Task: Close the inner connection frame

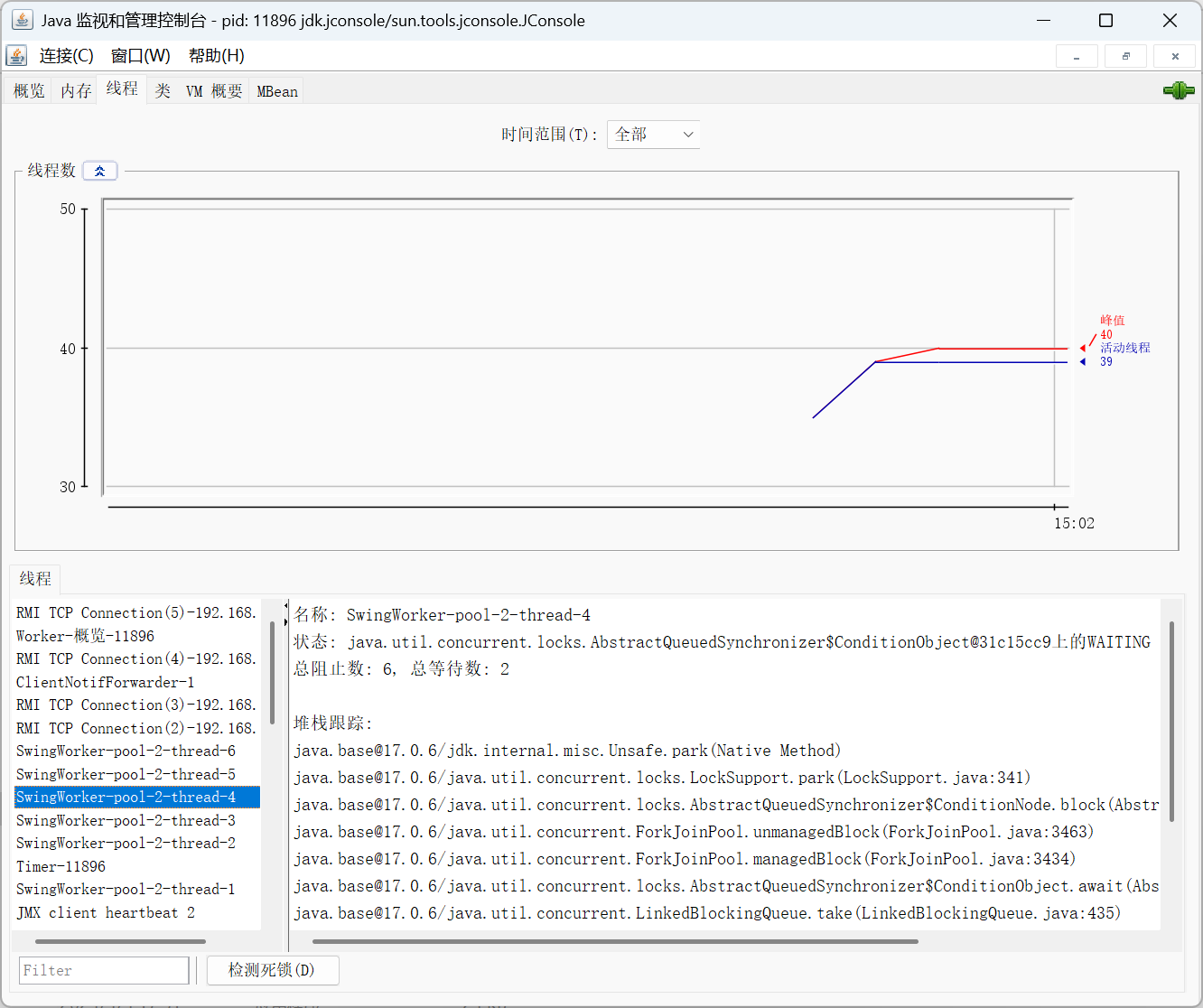Action: [1174, 56]
